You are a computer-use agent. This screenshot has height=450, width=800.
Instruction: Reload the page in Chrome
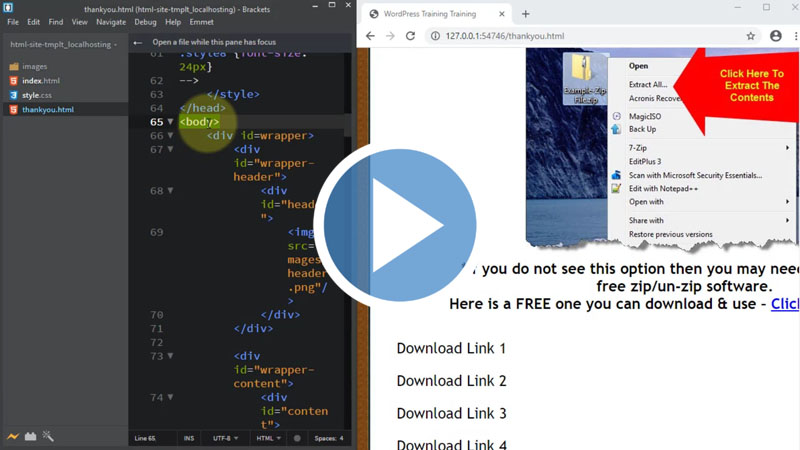[410, 36]
